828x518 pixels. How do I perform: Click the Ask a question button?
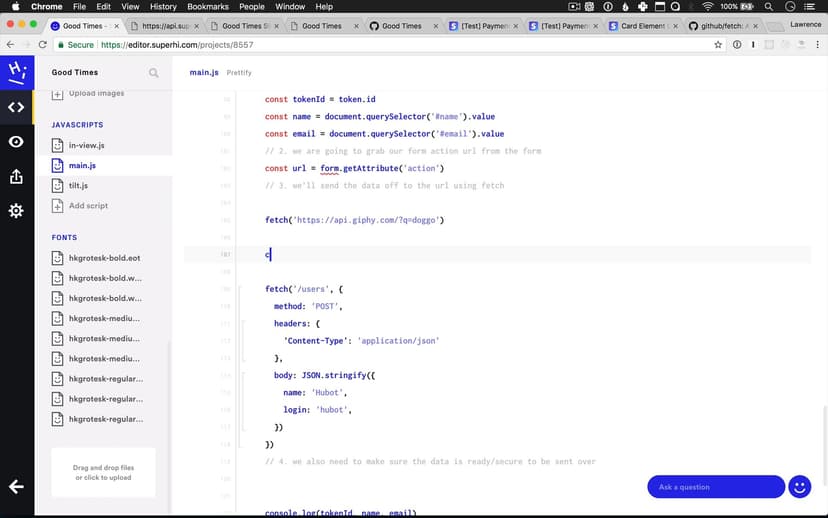pyautogui.click(x=715, y=487)
